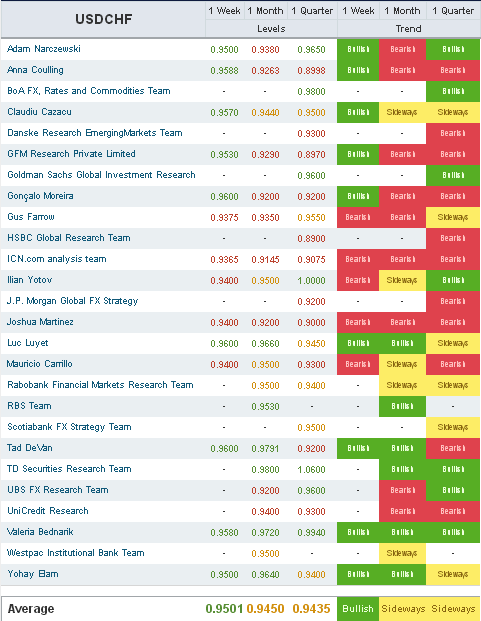481x621 pixels.
Task: Open Gus Farrow contributor link
Action: tap(30, 217)
